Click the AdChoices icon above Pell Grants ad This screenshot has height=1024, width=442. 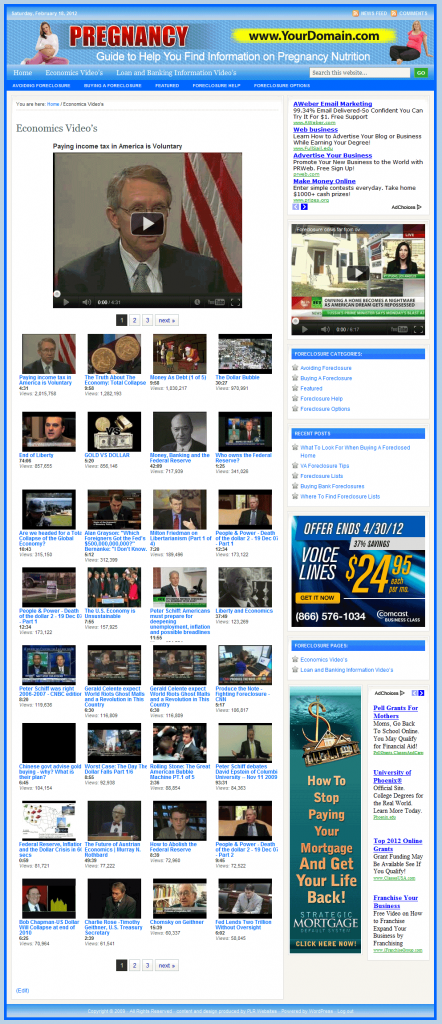[x=402, y=693]
